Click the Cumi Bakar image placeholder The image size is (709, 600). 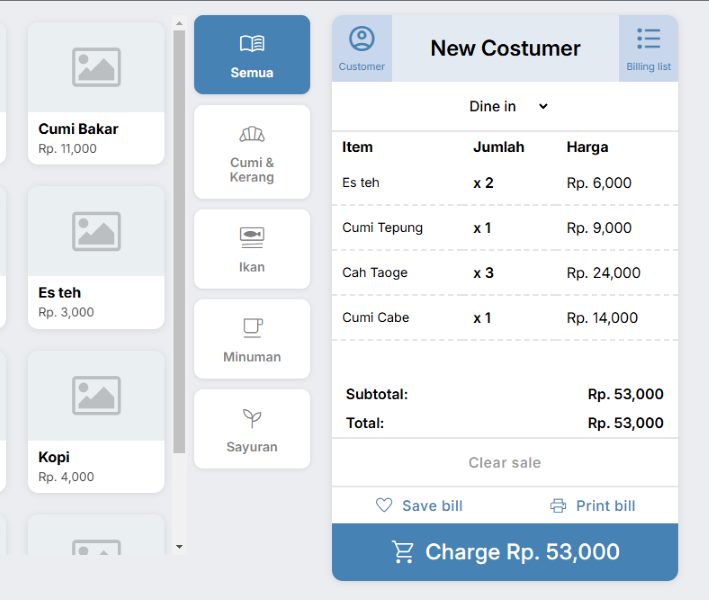pos(96,67)
